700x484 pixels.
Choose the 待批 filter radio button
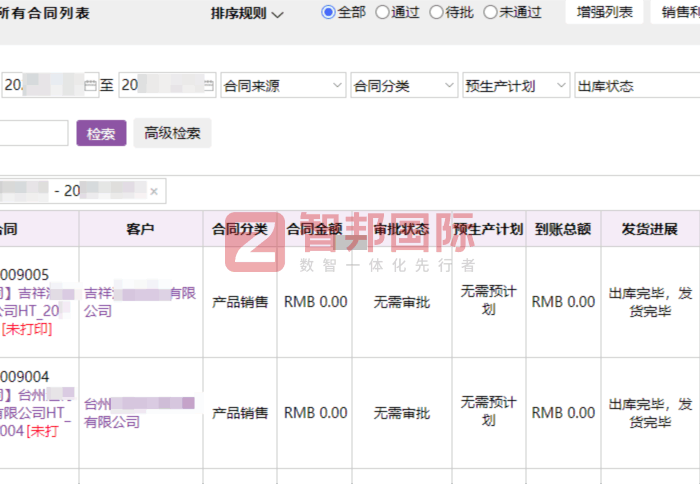tap(436, 12)
